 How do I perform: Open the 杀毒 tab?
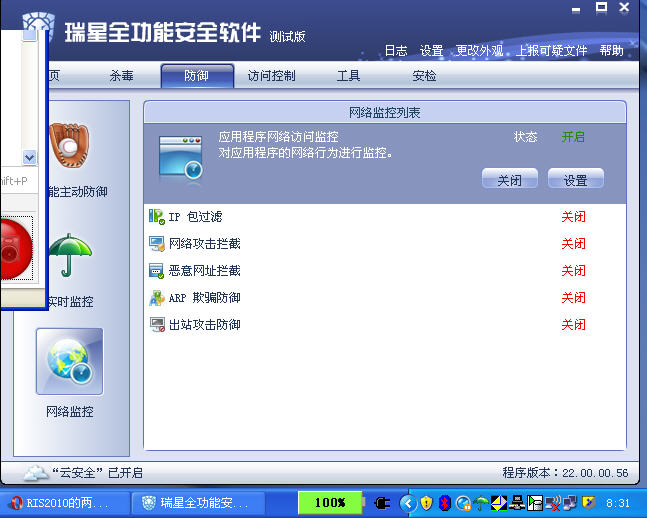(122, 76)
